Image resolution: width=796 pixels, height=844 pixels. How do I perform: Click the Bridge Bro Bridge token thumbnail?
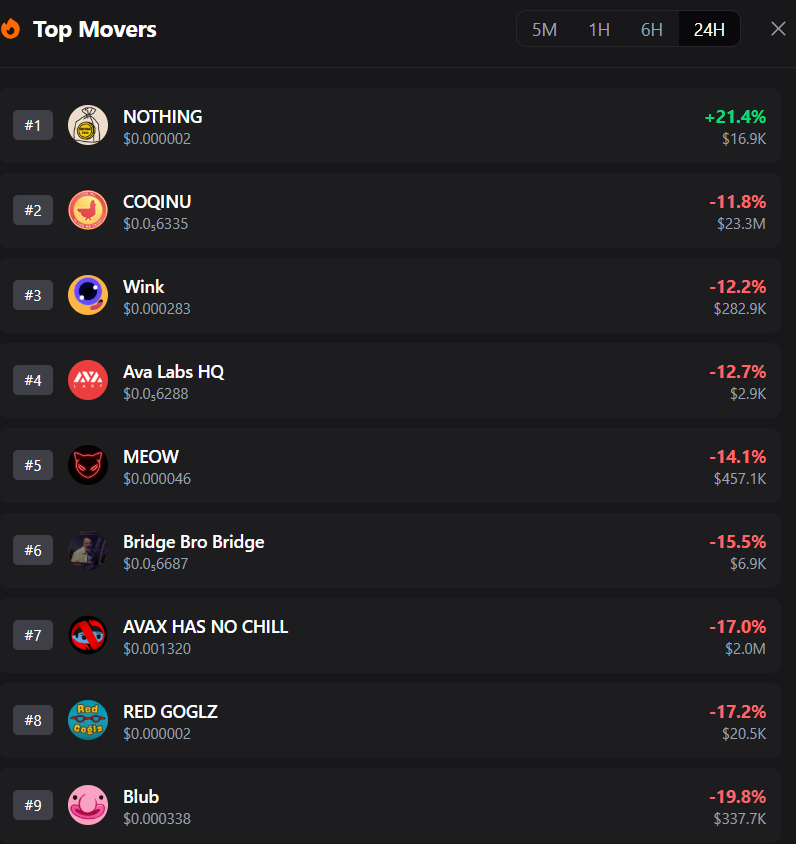point(88,550)
